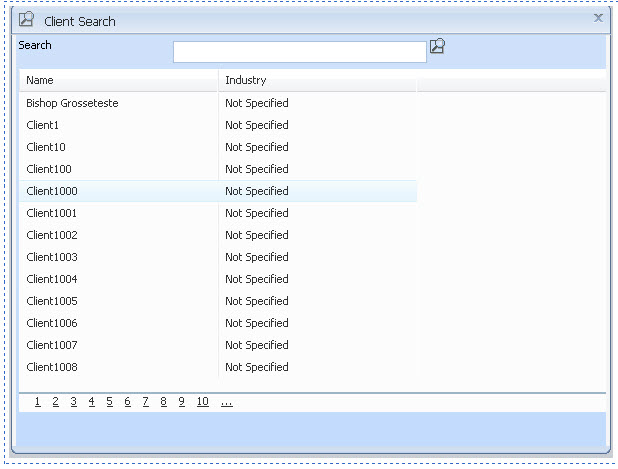Click the ellipsis link for more pages
This screenshot has height=469, width=618.
[227, 402]
